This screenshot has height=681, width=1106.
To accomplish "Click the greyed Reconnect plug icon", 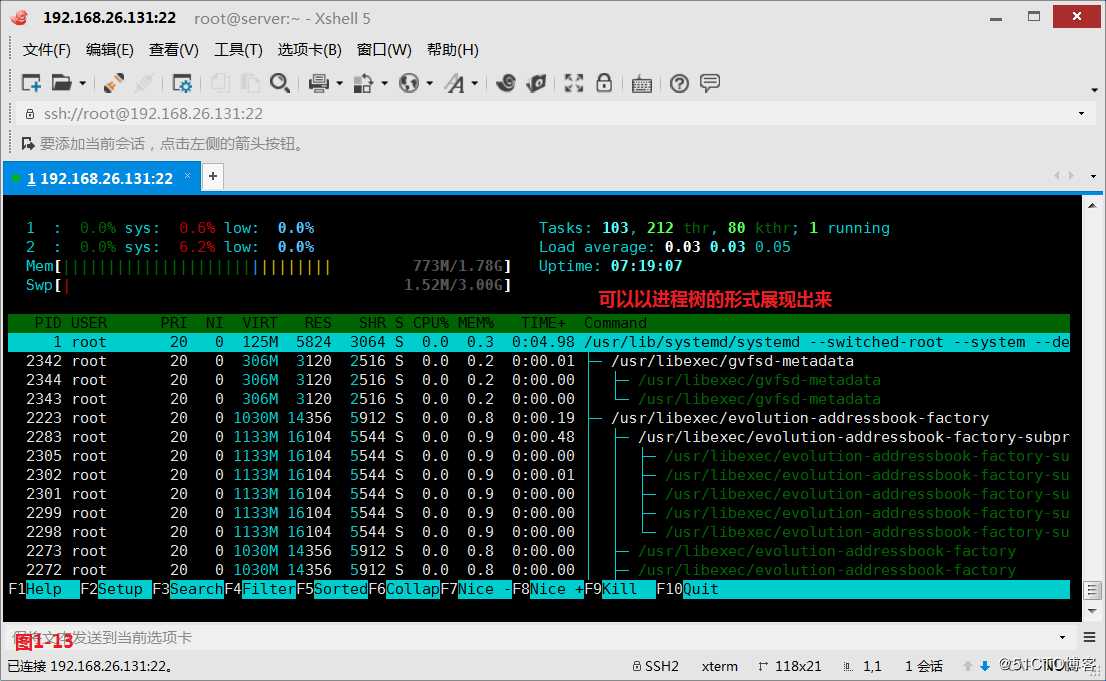I will point(144,83).
